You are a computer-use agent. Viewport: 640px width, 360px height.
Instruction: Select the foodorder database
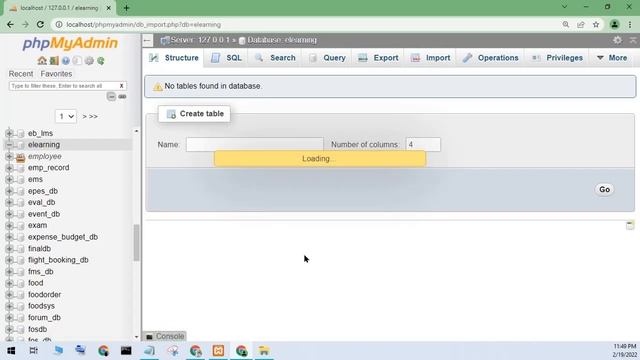tap(44, 294)
